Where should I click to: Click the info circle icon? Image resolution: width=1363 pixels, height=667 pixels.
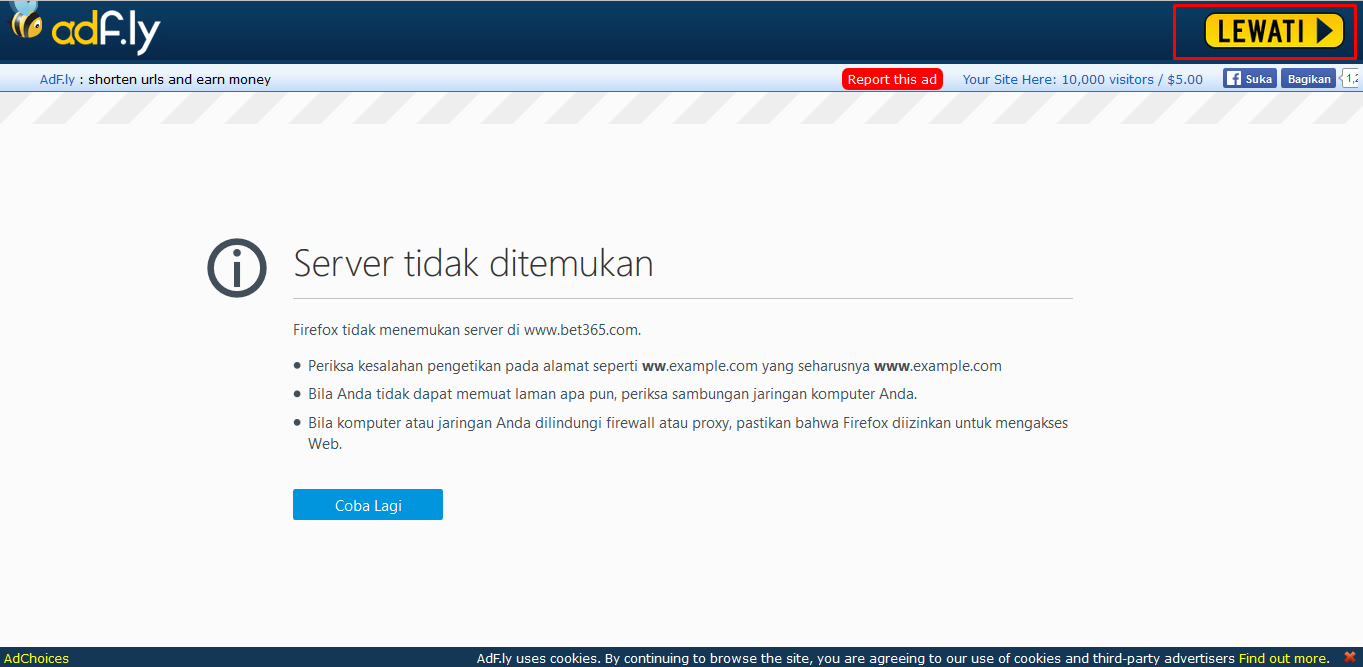pos(237,267)
